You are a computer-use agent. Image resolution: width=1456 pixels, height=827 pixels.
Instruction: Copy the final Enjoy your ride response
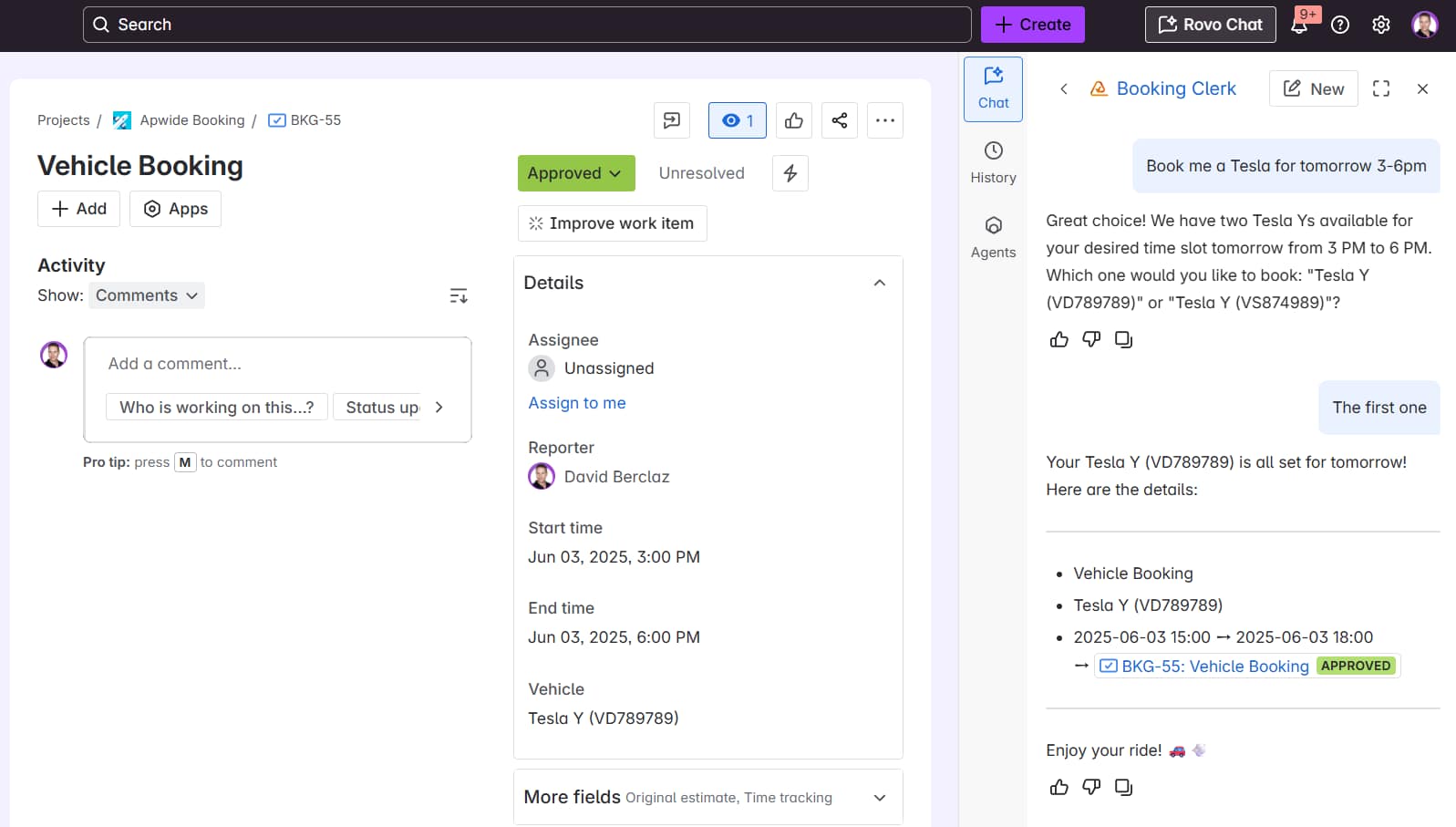point(1123,787)
